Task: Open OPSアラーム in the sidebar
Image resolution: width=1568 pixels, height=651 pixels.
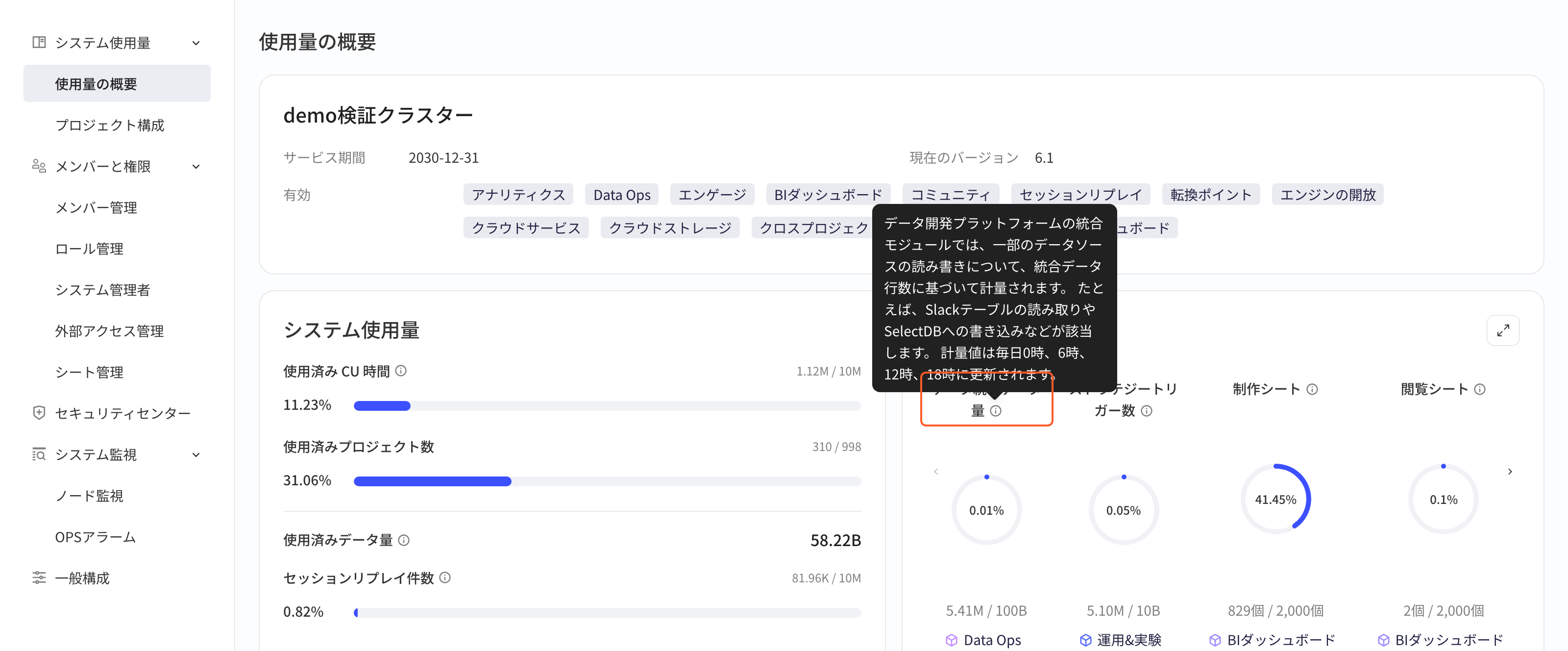Action: click(x=96, y=536)
